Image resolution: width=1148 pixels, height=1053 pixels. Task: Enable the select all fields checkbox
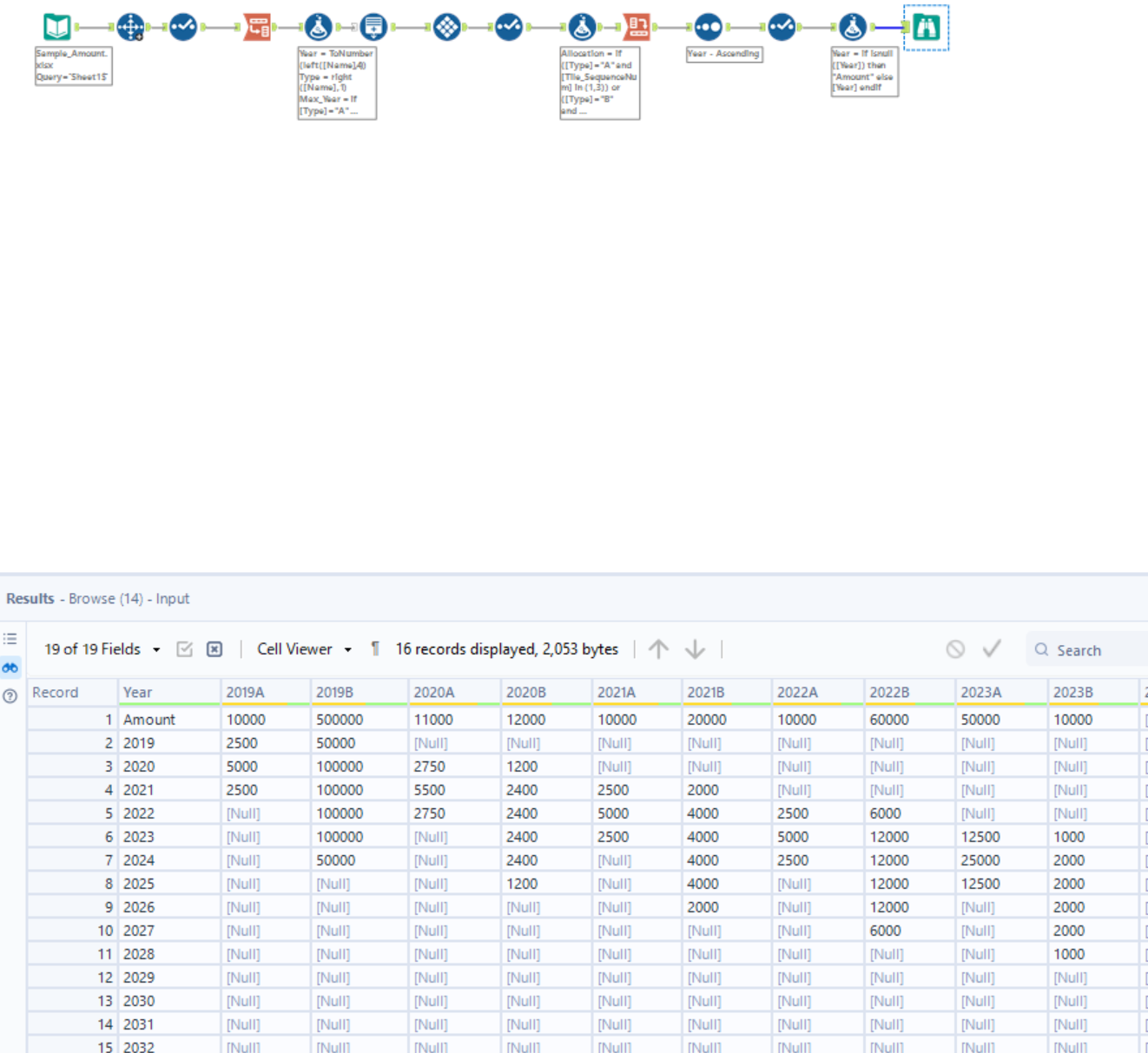[x=184, y=648]
